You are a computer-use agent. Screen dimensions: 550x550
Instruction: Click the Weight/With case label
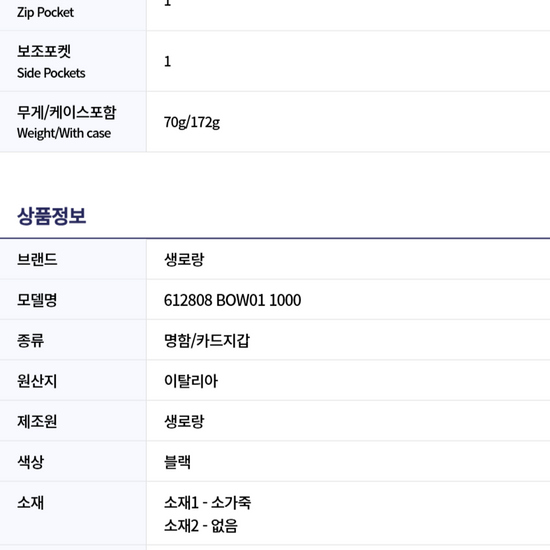tap(64, 133)
